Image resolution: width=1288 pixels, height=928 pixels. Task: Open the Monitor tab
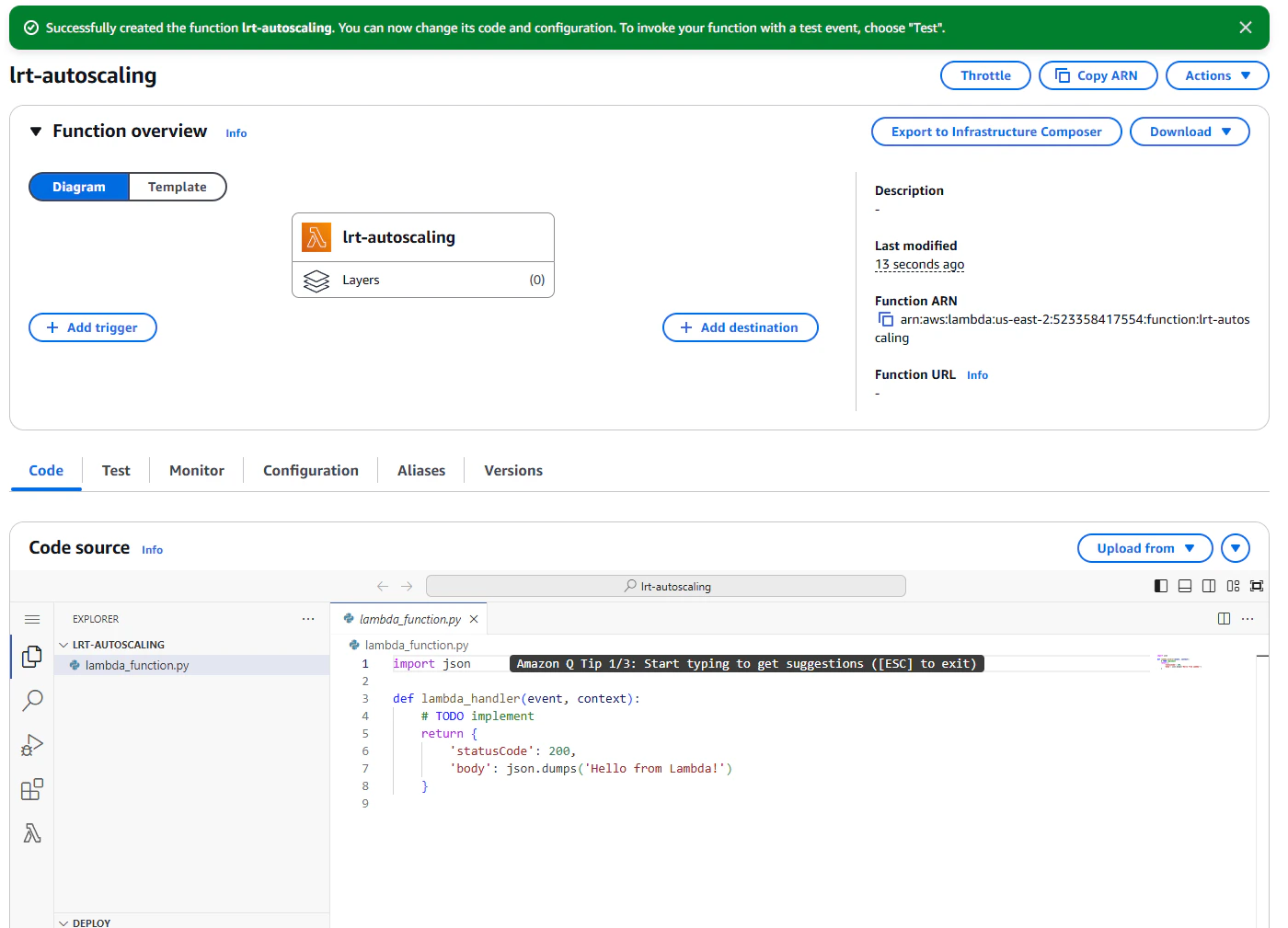point(197,471)
